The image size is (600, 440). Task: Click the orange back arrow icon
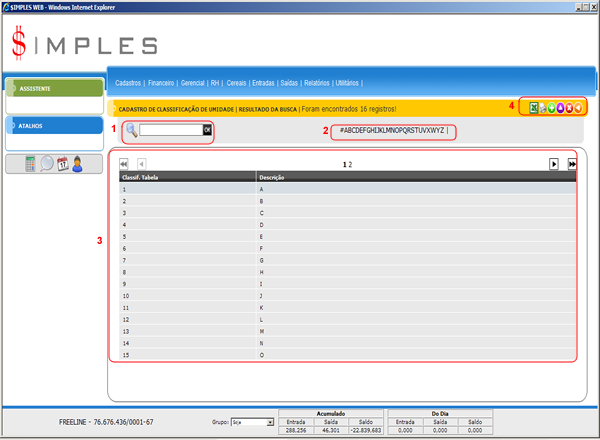coord(580,108)
